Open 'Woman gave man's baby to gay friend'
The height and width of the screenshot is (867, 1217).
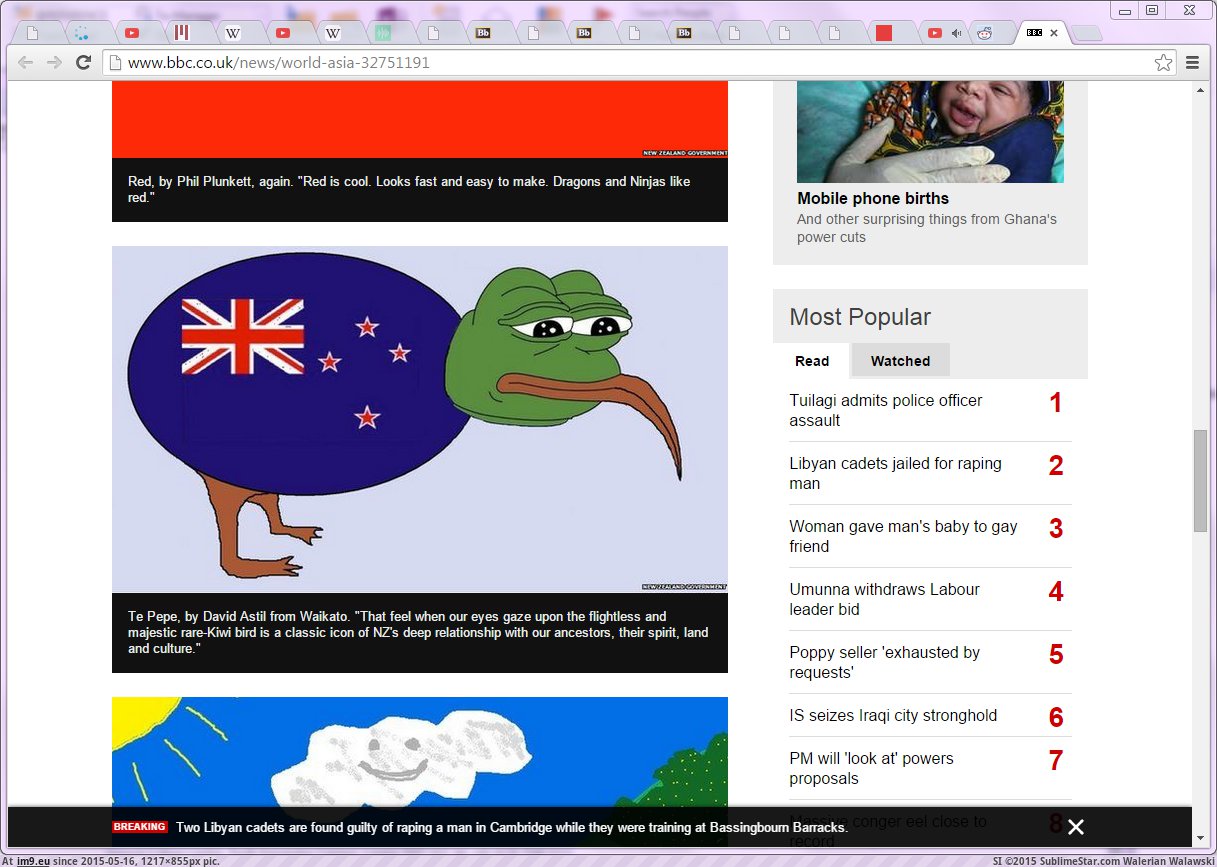click(903, 536)
